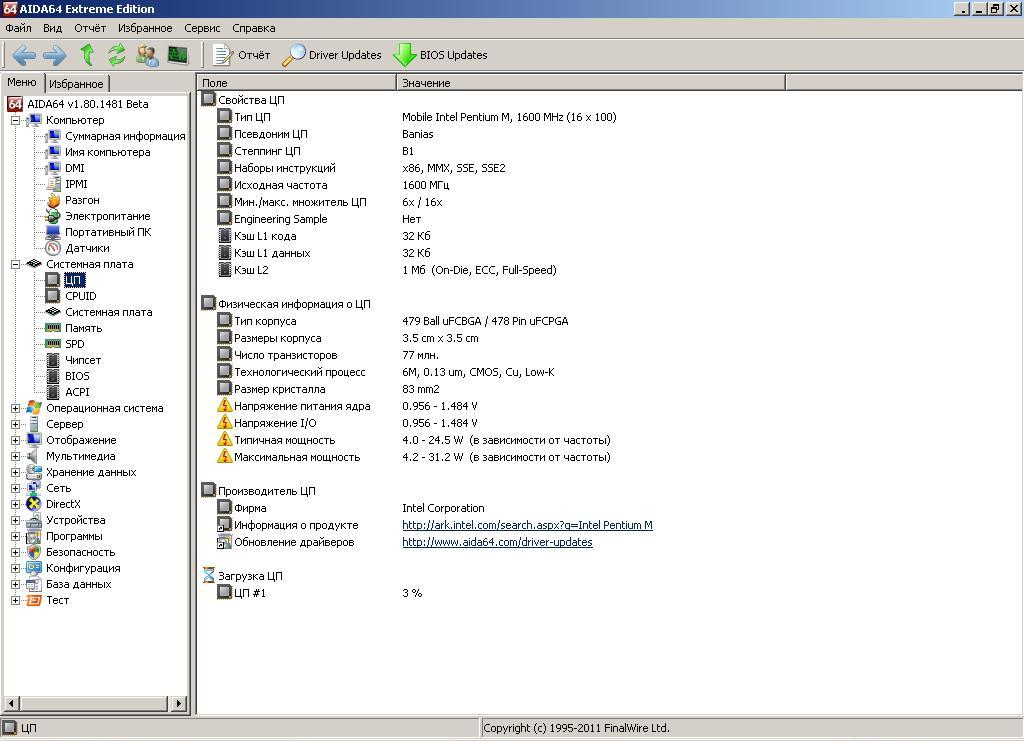Expand the Конфигурация tree node
The width and height of the screenshot is (1024, 741).
[x=15, y=568]
